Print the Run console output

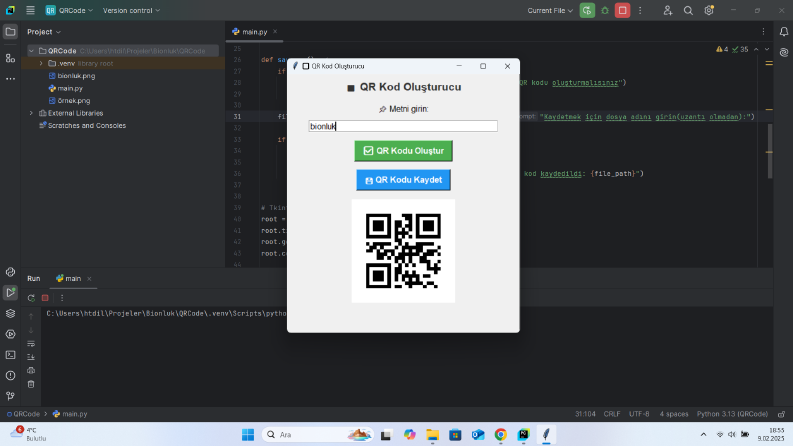pos(31,371)
